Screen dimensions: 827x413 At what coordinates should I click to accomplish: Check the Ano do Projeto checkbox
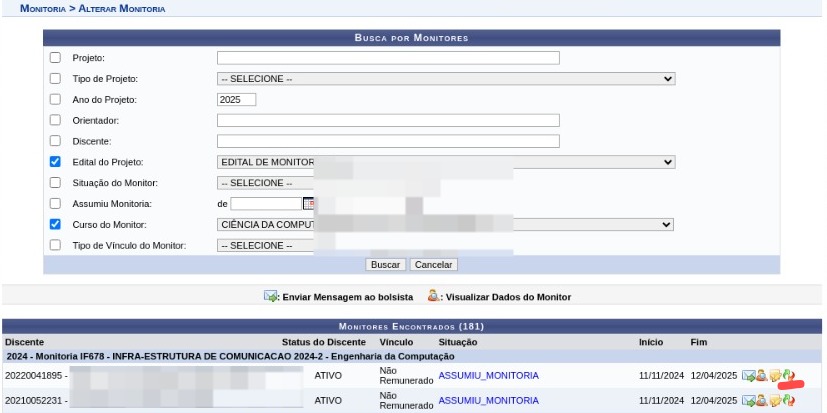(x=55, y=99)
